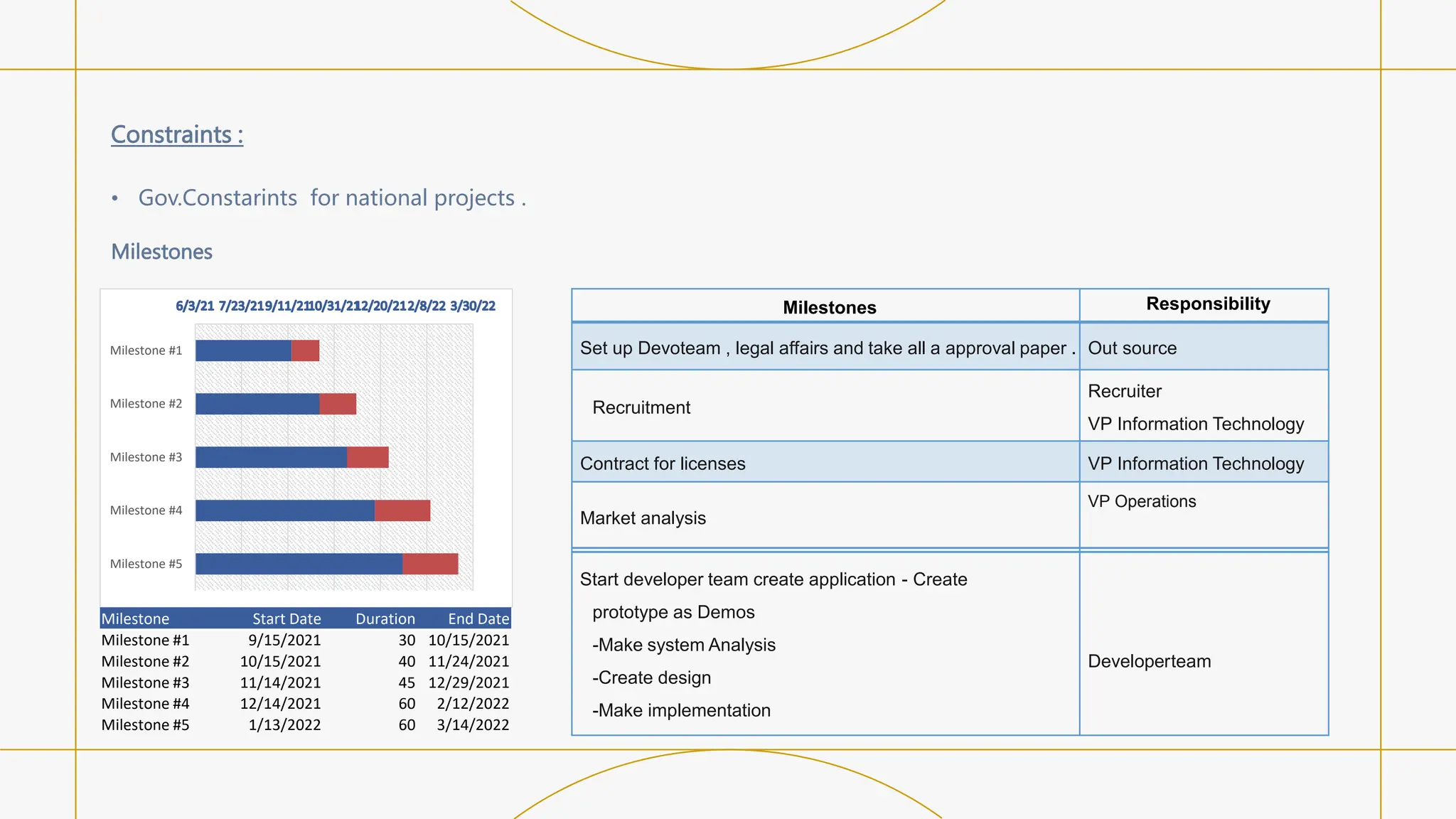Click the Constraints heading link
1456x819 pixels.
(x=177, y=134)
